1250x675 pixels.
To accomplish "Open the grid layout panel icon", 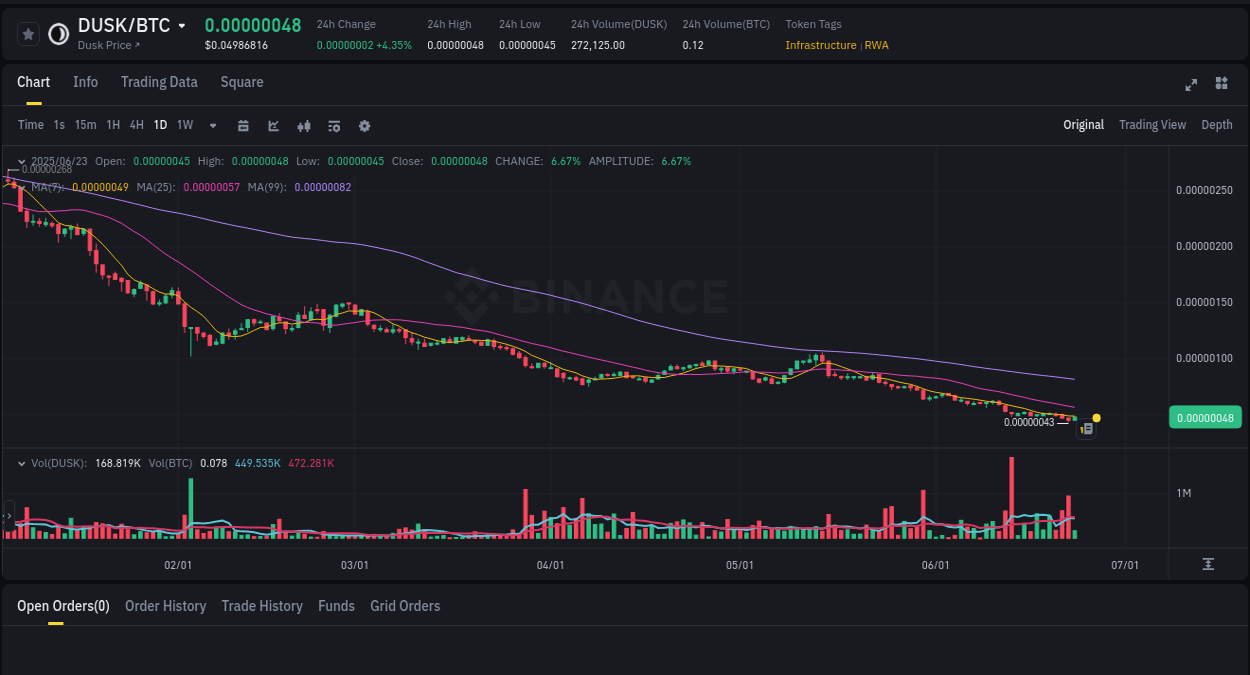I will (1221, 84).
